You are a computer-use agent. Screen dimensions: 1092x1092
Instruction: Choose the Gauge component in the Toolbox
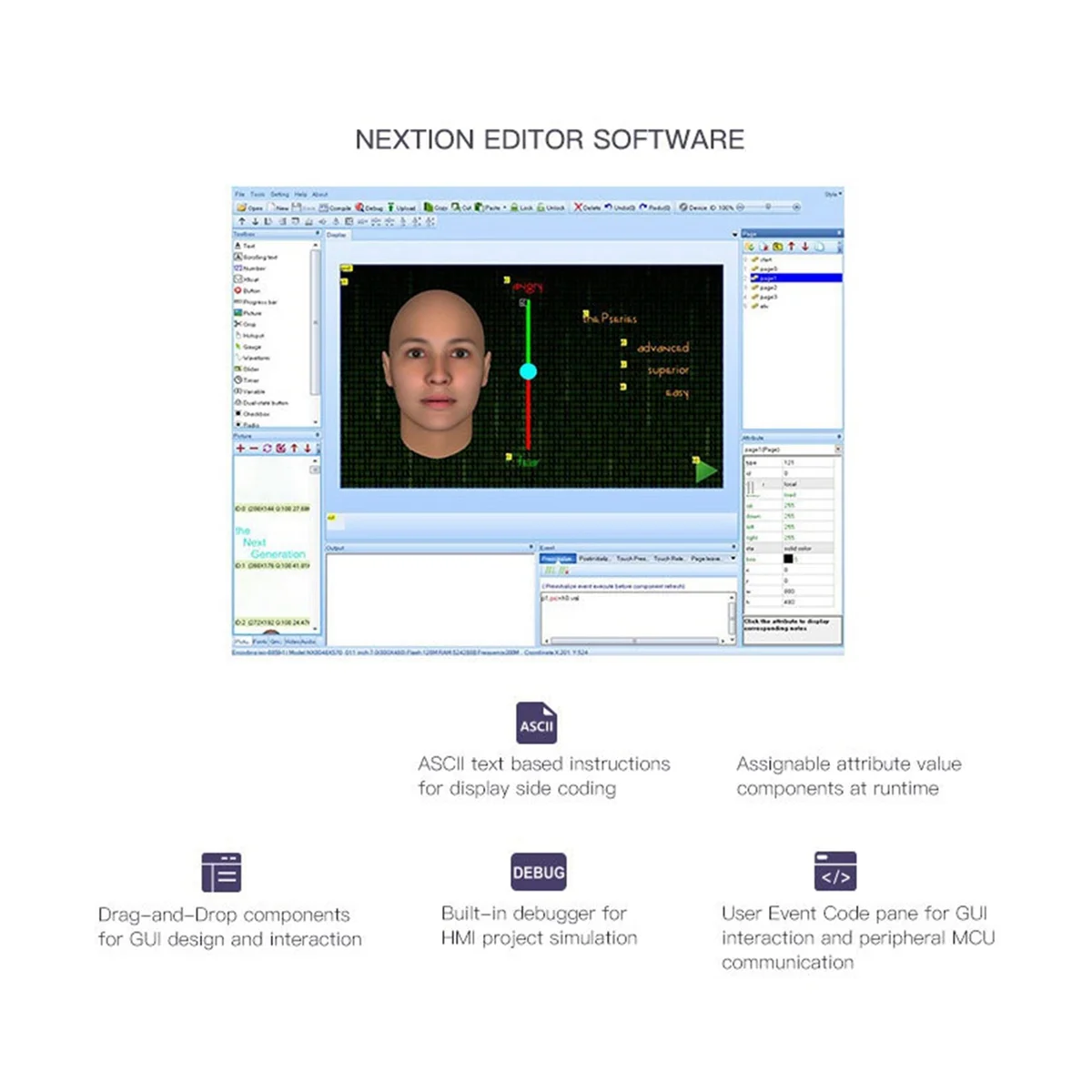pyautogui.click(x=248, y=347)
